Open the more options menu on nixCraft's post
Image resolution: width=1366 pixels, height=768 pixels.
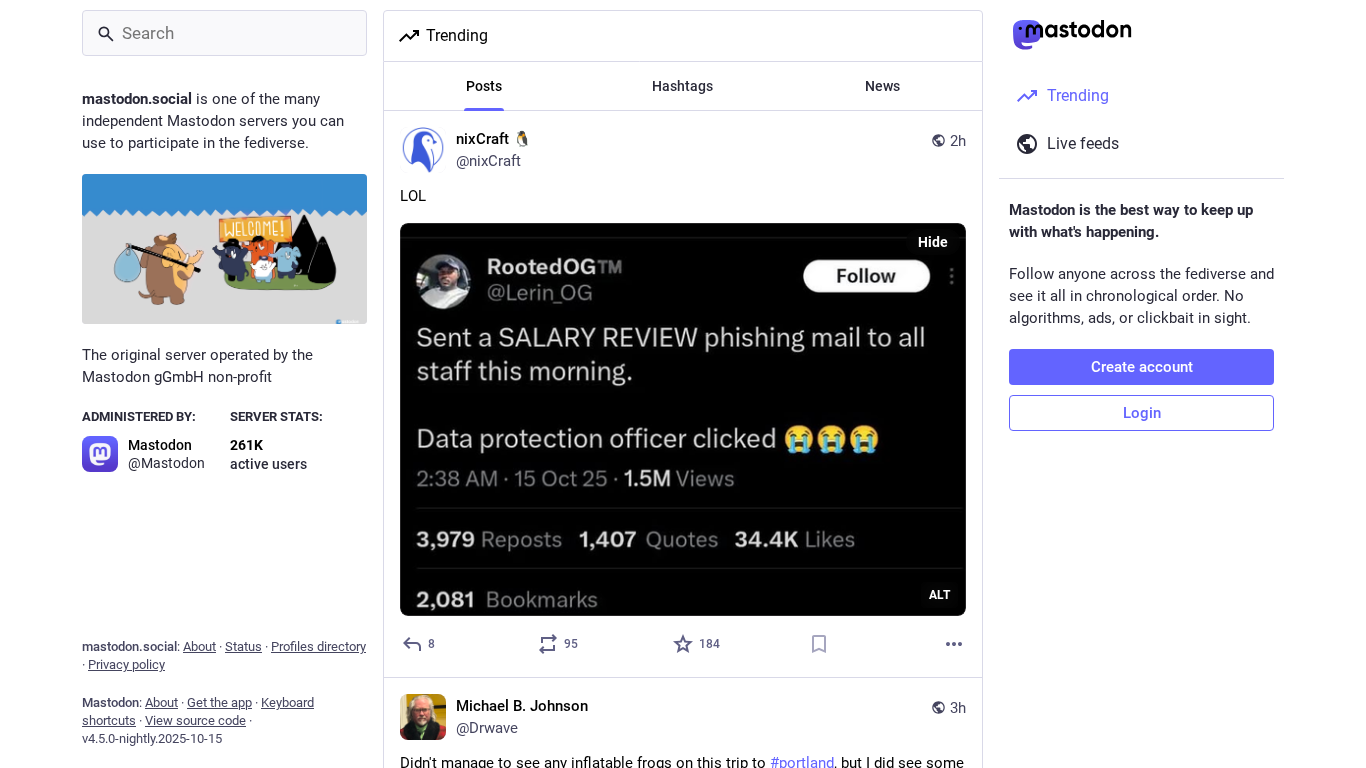pos(954,644)
